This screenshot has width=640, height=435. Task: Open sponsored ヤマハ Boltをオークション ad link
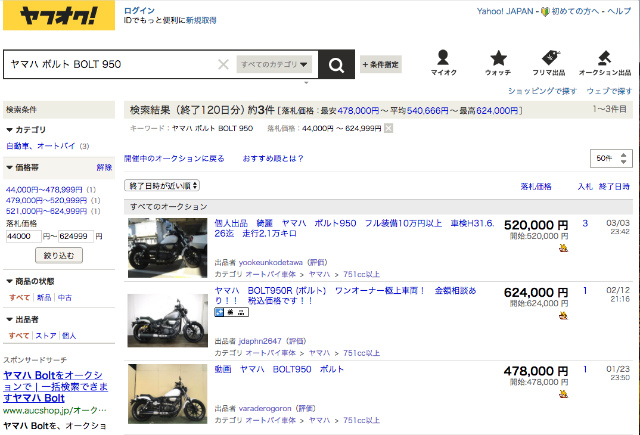[55, 386]
